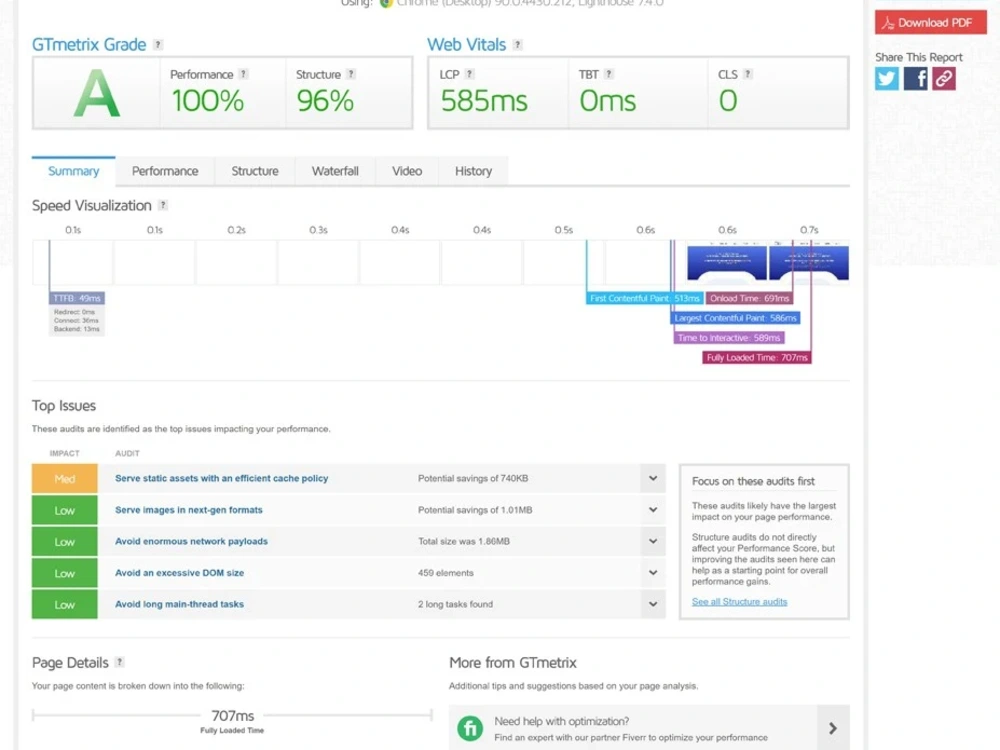This screenshot has width=1000, height=750.
Task: Click 'Total size was 1.86MB' text
Action: [464, 541]
